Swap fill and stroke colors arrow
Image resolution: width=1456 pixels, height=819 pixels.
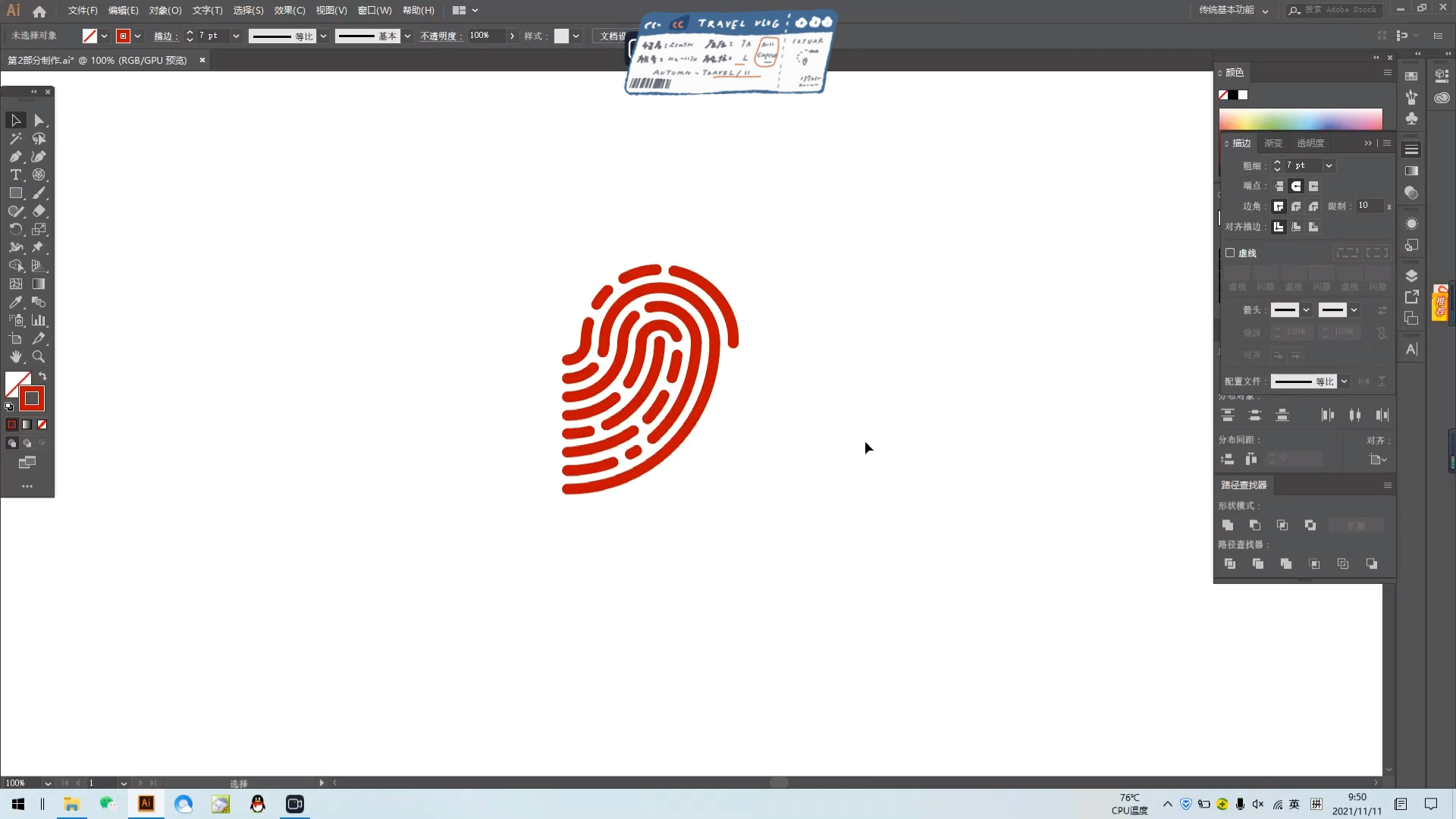pos(43,376)
